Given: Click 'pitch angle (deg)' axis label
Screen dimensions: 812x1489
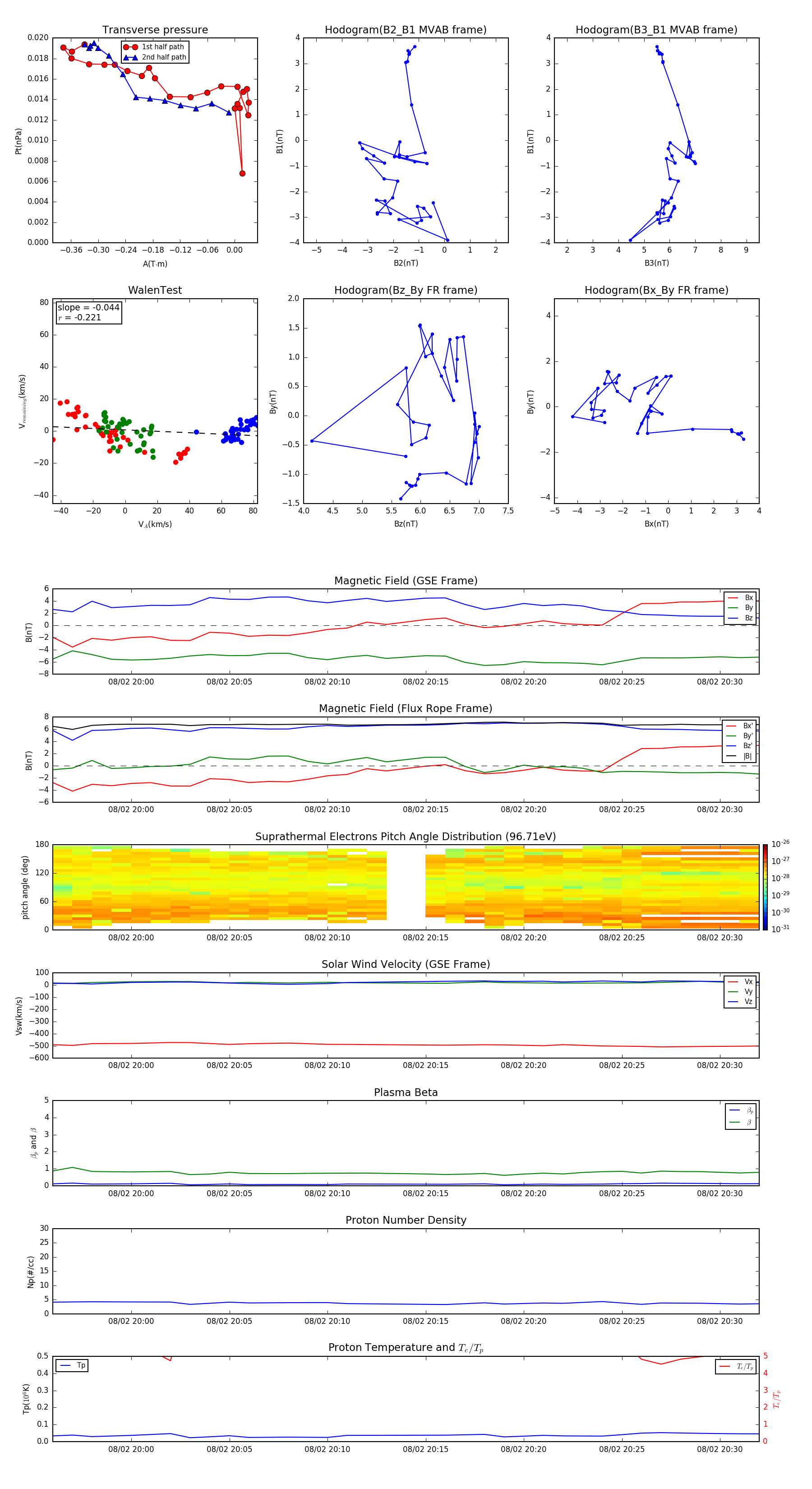Looking at the screenshot, I should (x=25, y=887).
